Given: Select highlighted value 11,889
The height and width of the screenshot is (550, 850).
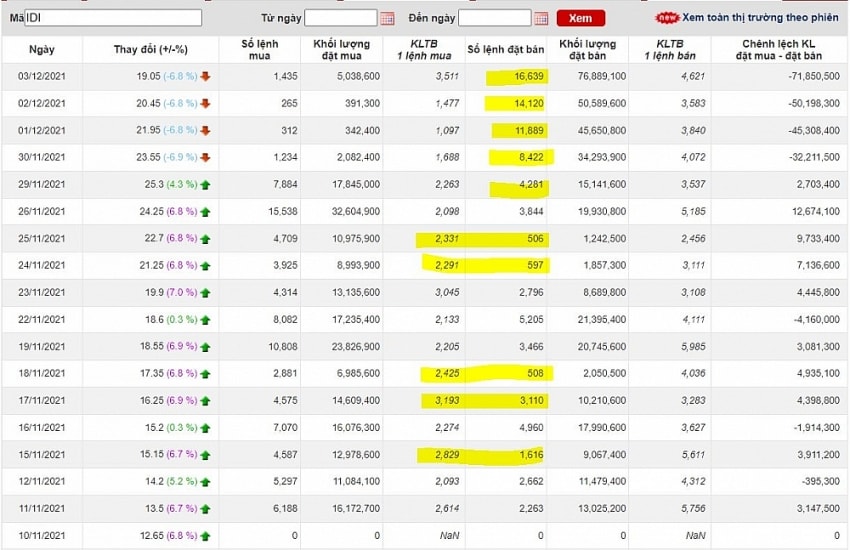Looking at the screenshot, I should (x=529, y=131).
